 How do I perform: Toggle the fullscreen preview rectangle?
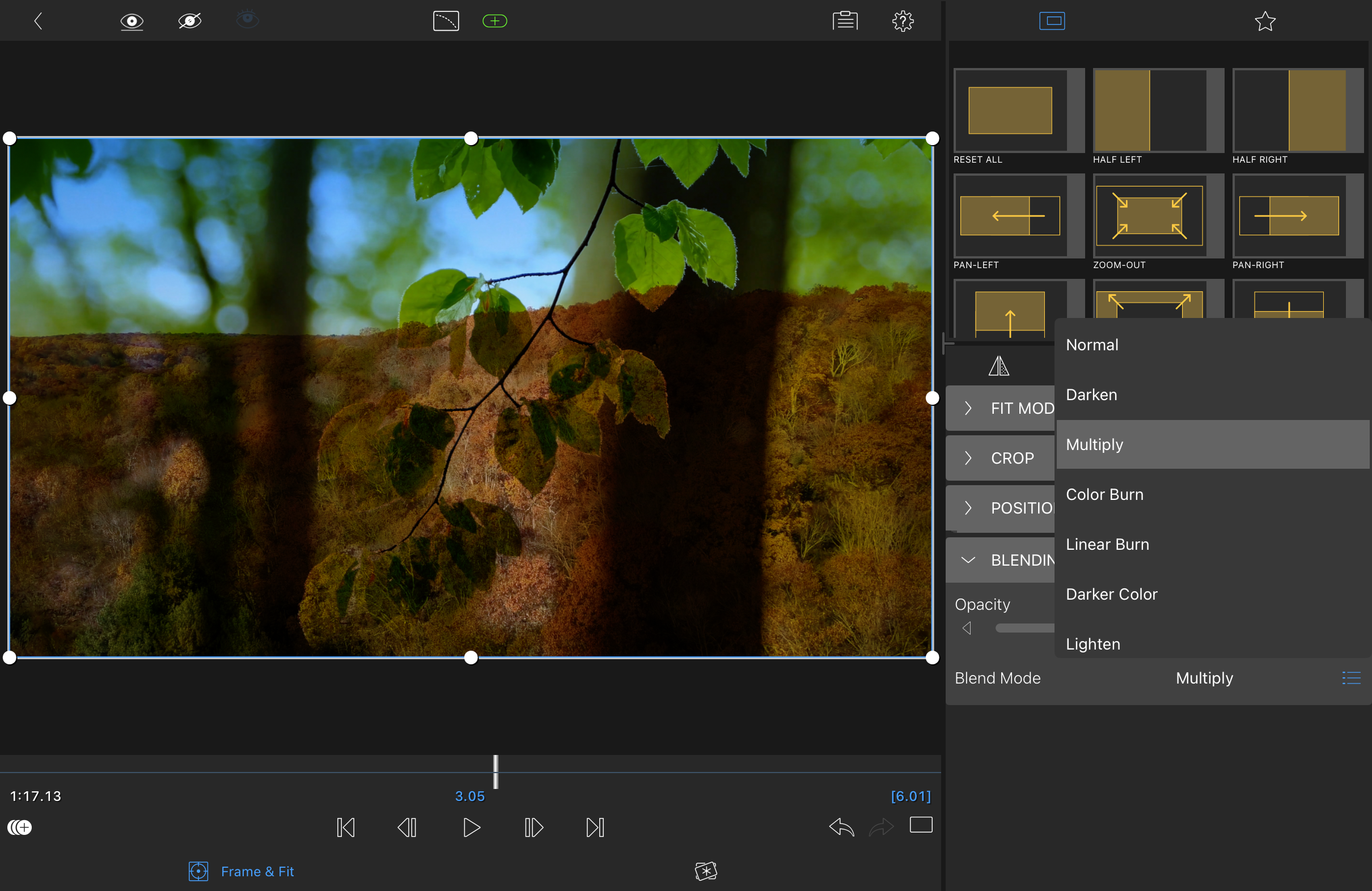(921, 825)
